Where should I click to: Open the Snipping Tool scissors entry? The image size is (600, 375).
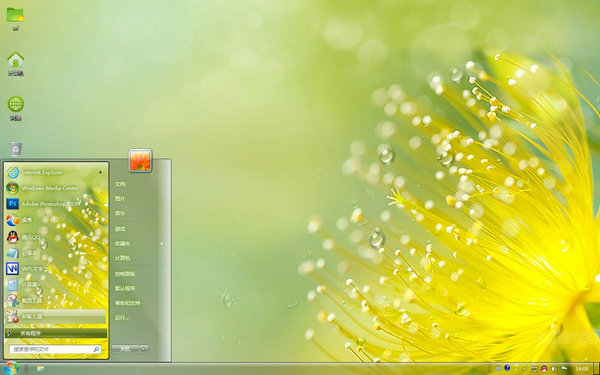pos(56,300)
